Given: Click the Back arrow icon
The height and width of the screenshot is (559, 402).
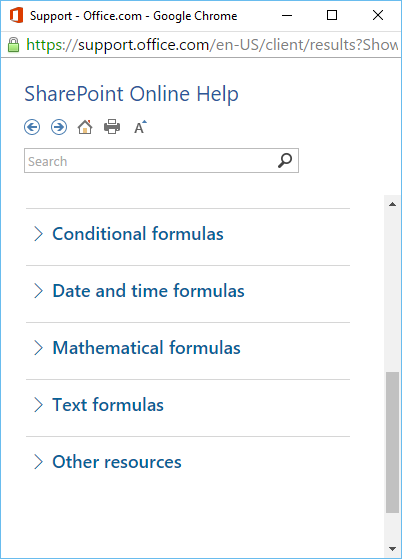Looking at the screenshot, I should [32, 127].
